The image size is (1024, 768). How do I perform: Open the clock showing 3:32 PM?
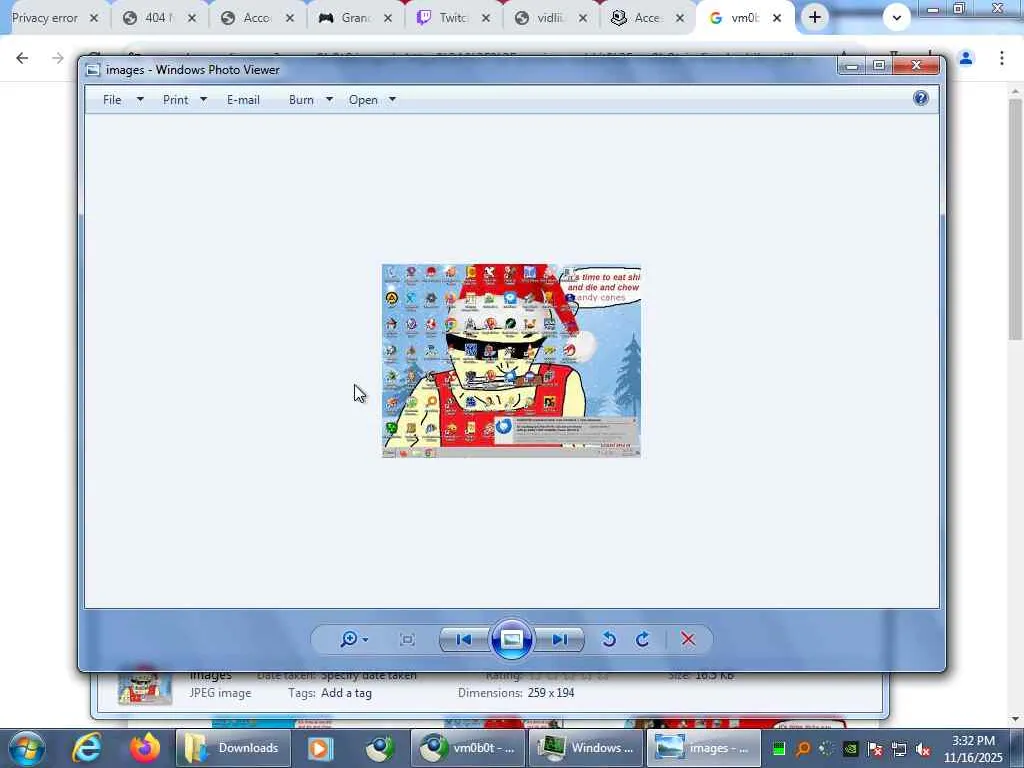[973, 749]
